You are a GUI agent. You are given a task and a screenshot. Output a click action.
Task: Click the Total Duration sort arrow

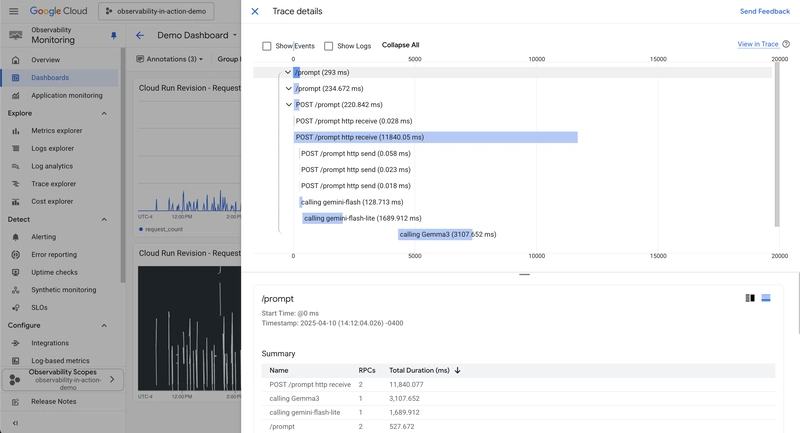(x=458, y=370)
